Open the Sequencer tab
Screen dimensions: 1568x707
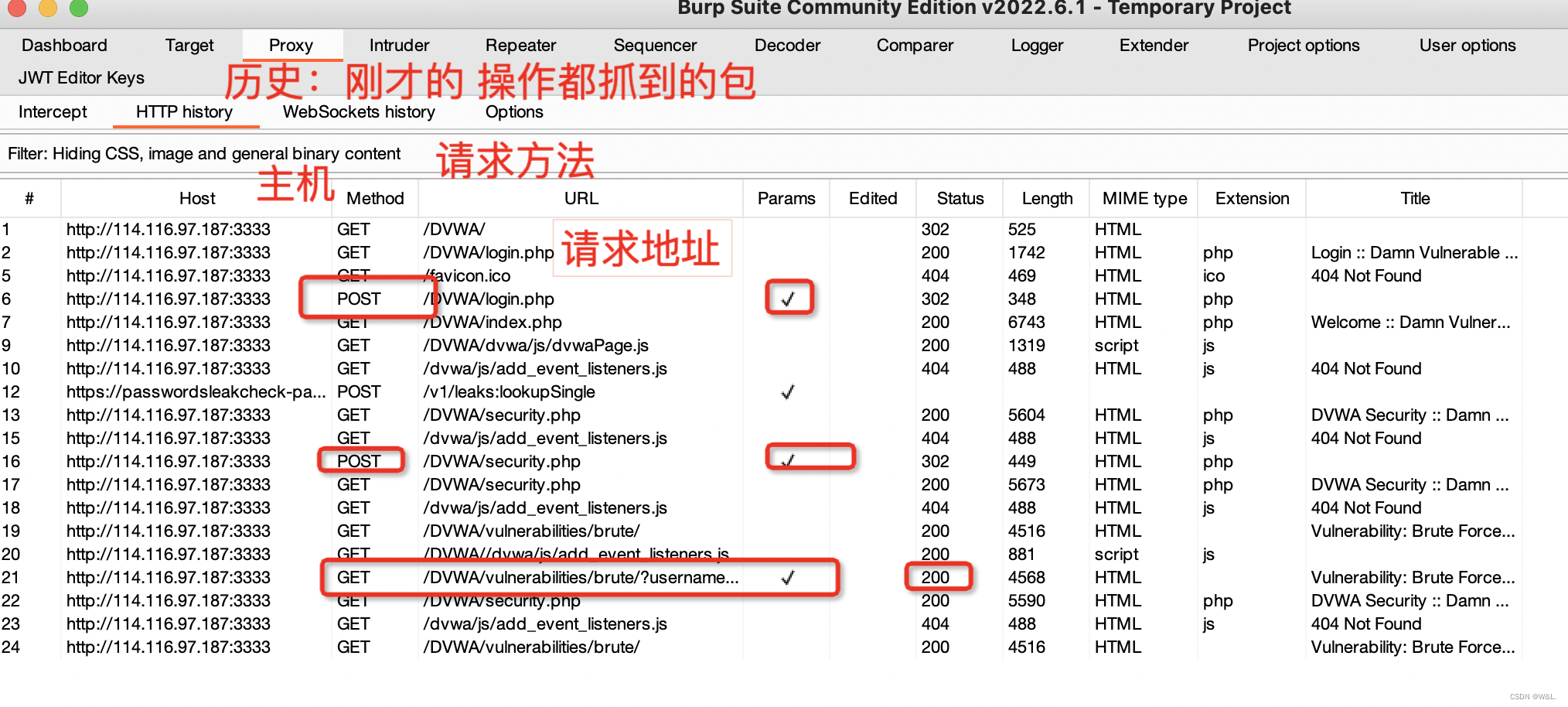655,46
